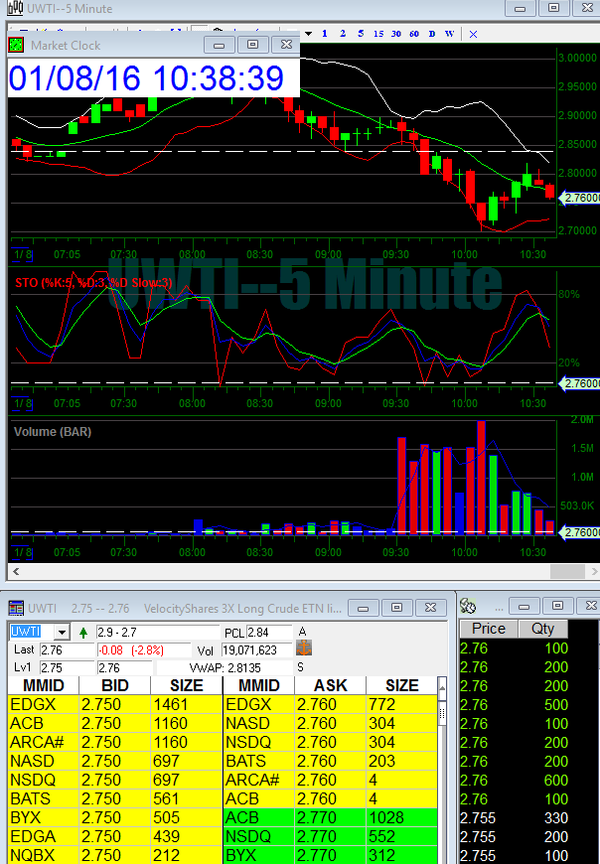This screenshot has height=864, width=600.
Task: Choose the 60-minute timeframe button
Action: [x=414, y=33]
